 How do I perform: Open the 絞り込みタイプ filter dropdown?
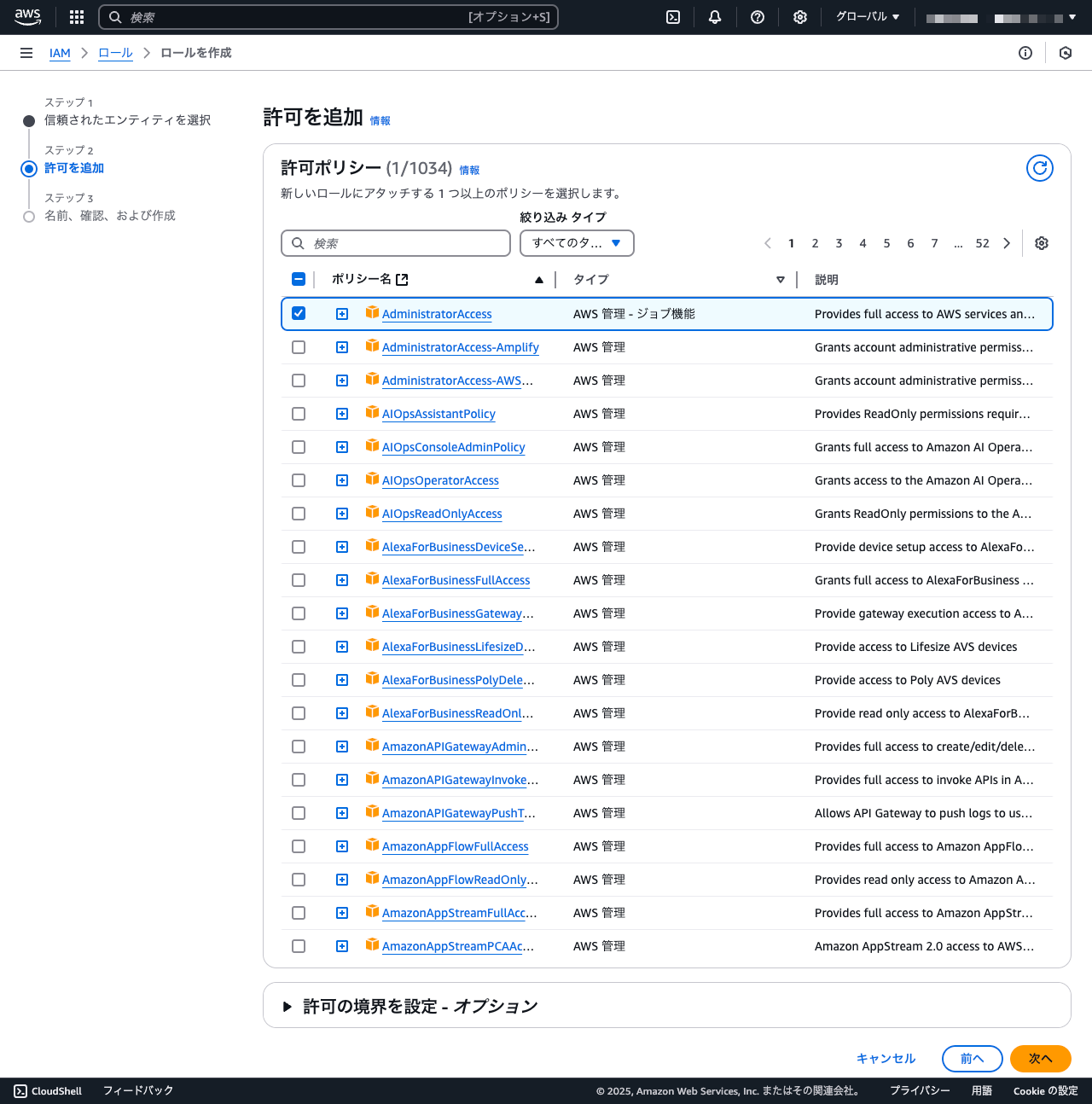pyautogui.click(x=577, y=243)
